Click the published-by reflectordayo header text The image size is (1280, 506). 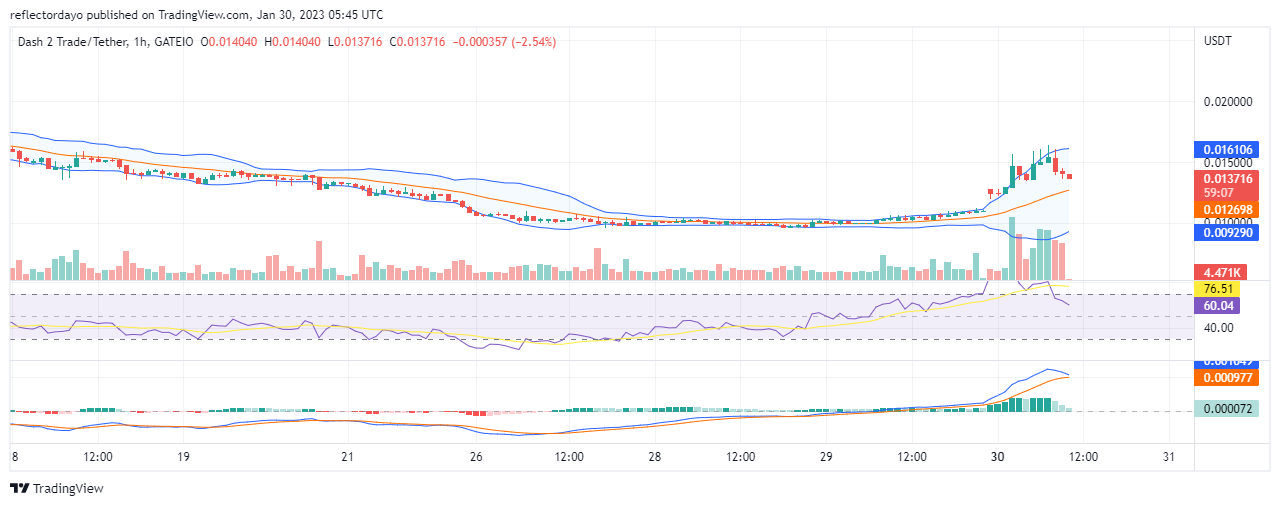pos(198,15)
